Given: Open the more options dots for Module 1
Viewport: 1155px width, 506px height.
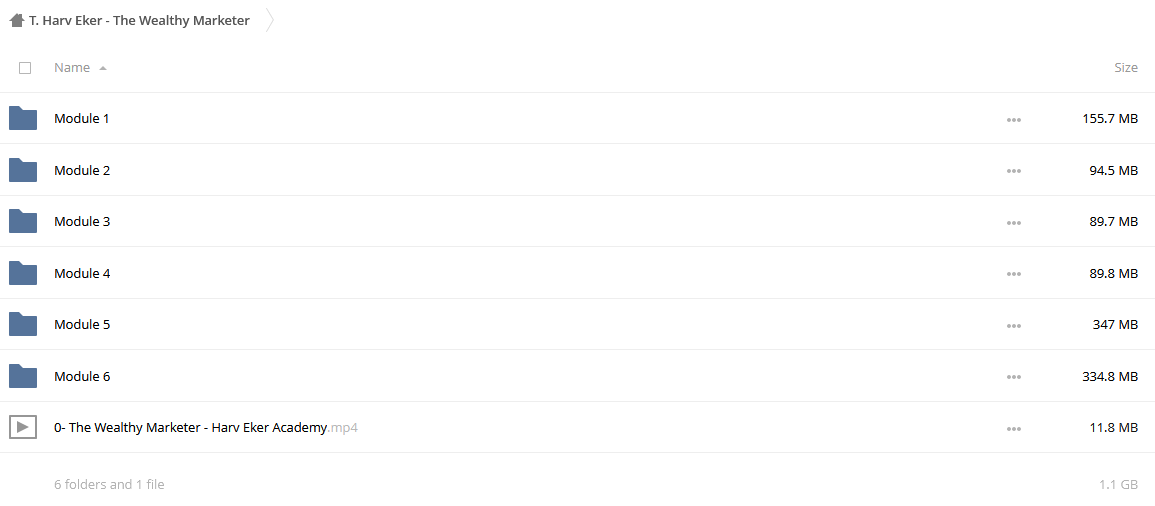Looking at the screenshot, I should pyautogui.click(x=1014, y=119).
